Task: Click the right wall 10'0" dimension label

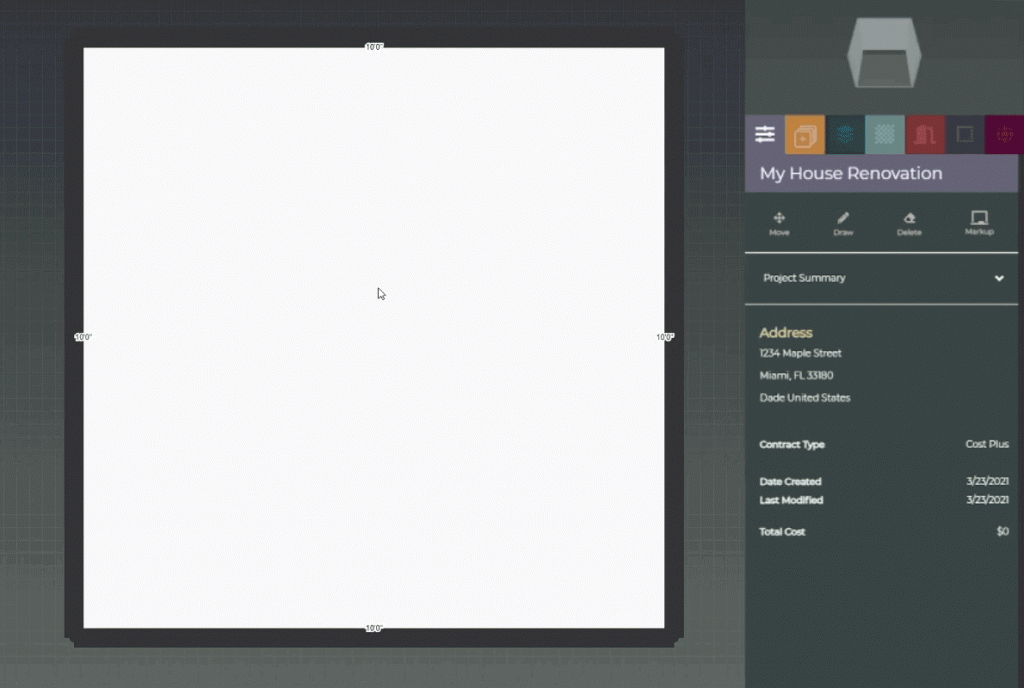Action: pos(665,337)
